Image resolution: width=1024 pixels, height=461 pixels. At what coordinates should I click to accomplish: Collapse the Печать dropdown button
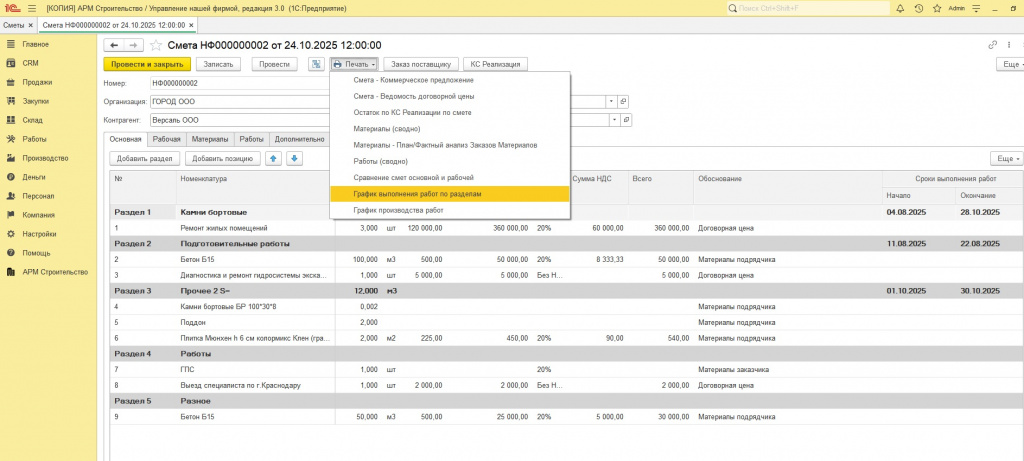(354, 64)
